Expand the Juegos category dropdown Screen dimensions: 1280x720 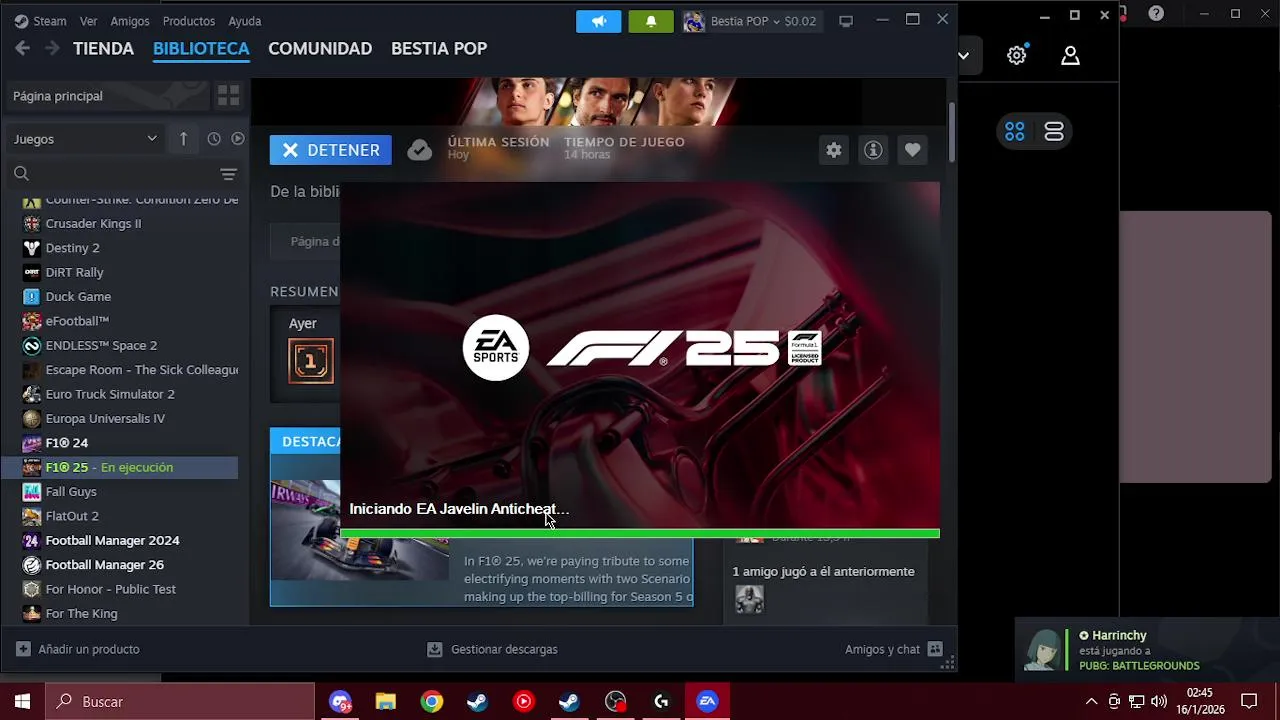pyautogui.click(x=85, y=139)
